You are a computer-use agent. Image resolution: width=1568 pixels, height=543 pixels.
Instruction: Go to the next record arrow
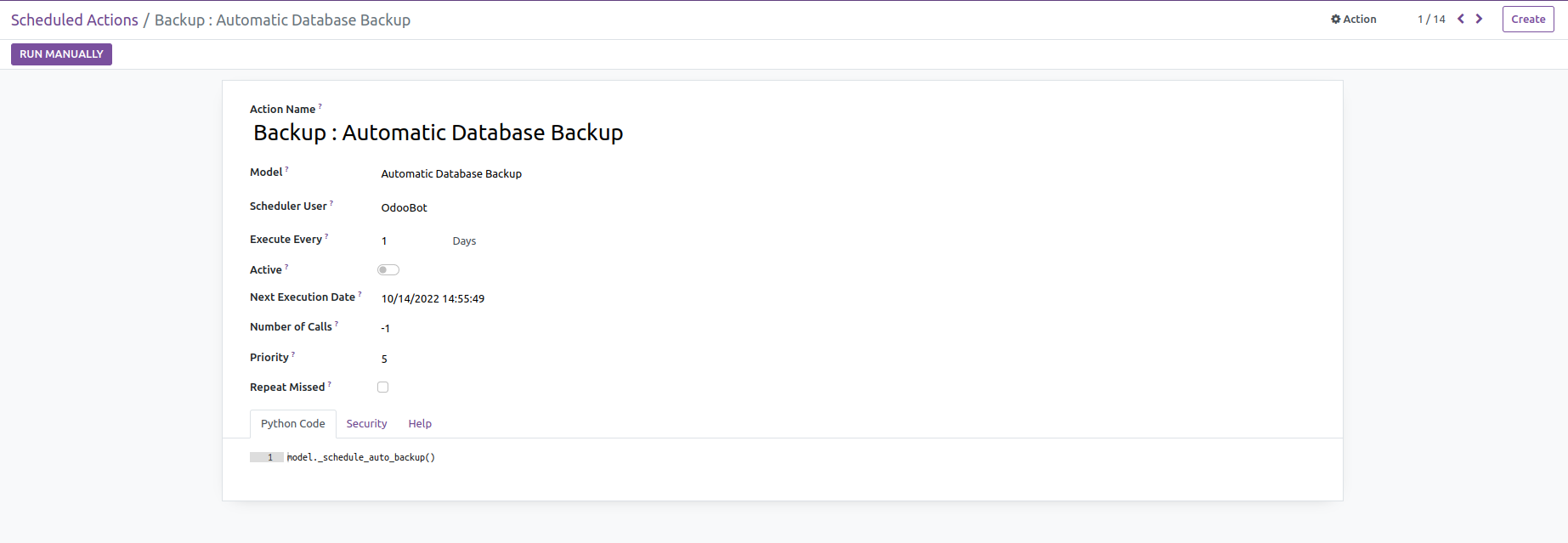[1480, 19]
